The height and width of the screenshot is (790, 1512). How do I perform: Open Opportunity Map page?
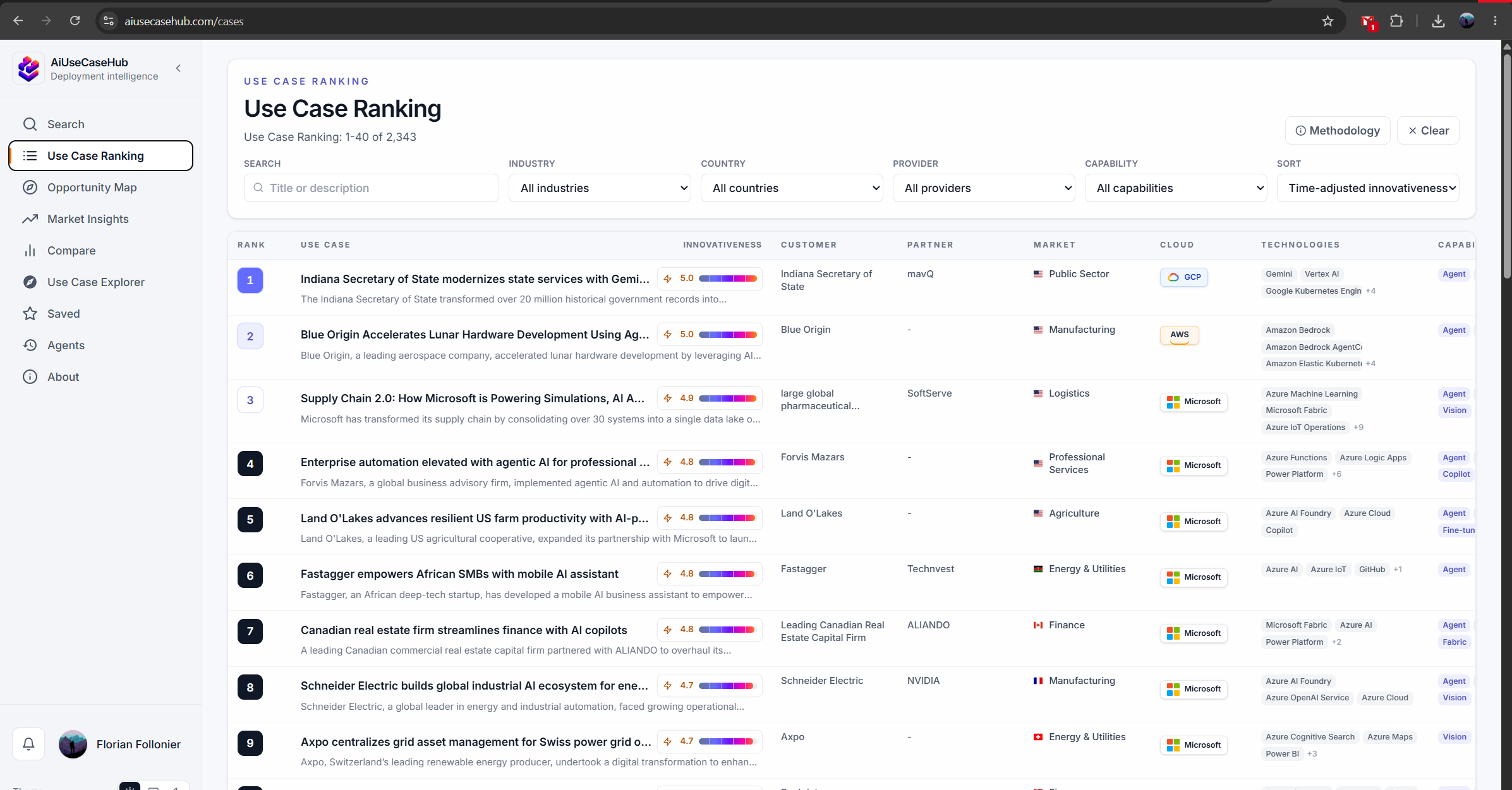[x=101, y=188]
